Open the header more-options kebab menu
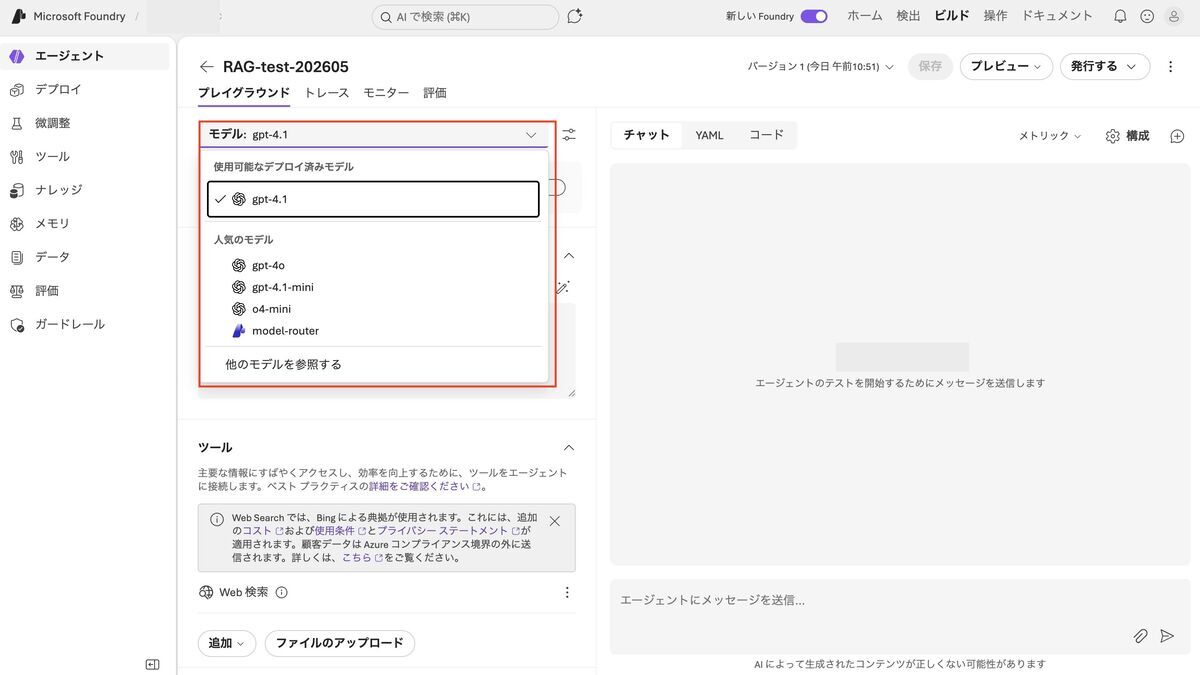Viewport: 1200px width, 675px height. pyautogui.click(x=1171, y=67)
